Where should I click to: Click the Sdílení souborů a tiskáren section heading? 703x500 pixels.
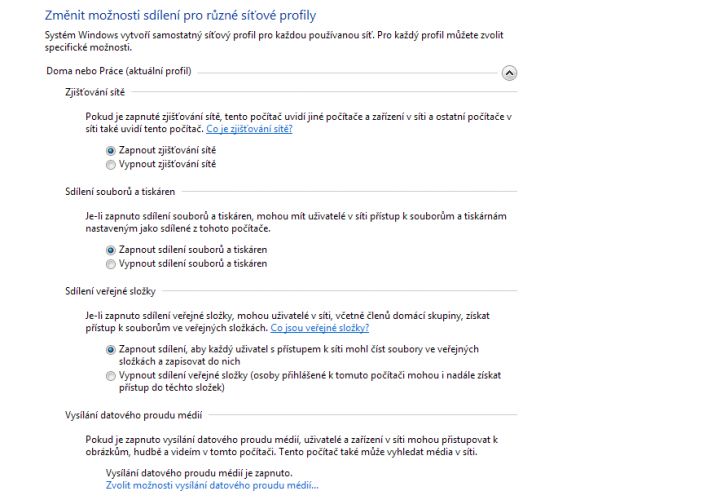[120, 191]
